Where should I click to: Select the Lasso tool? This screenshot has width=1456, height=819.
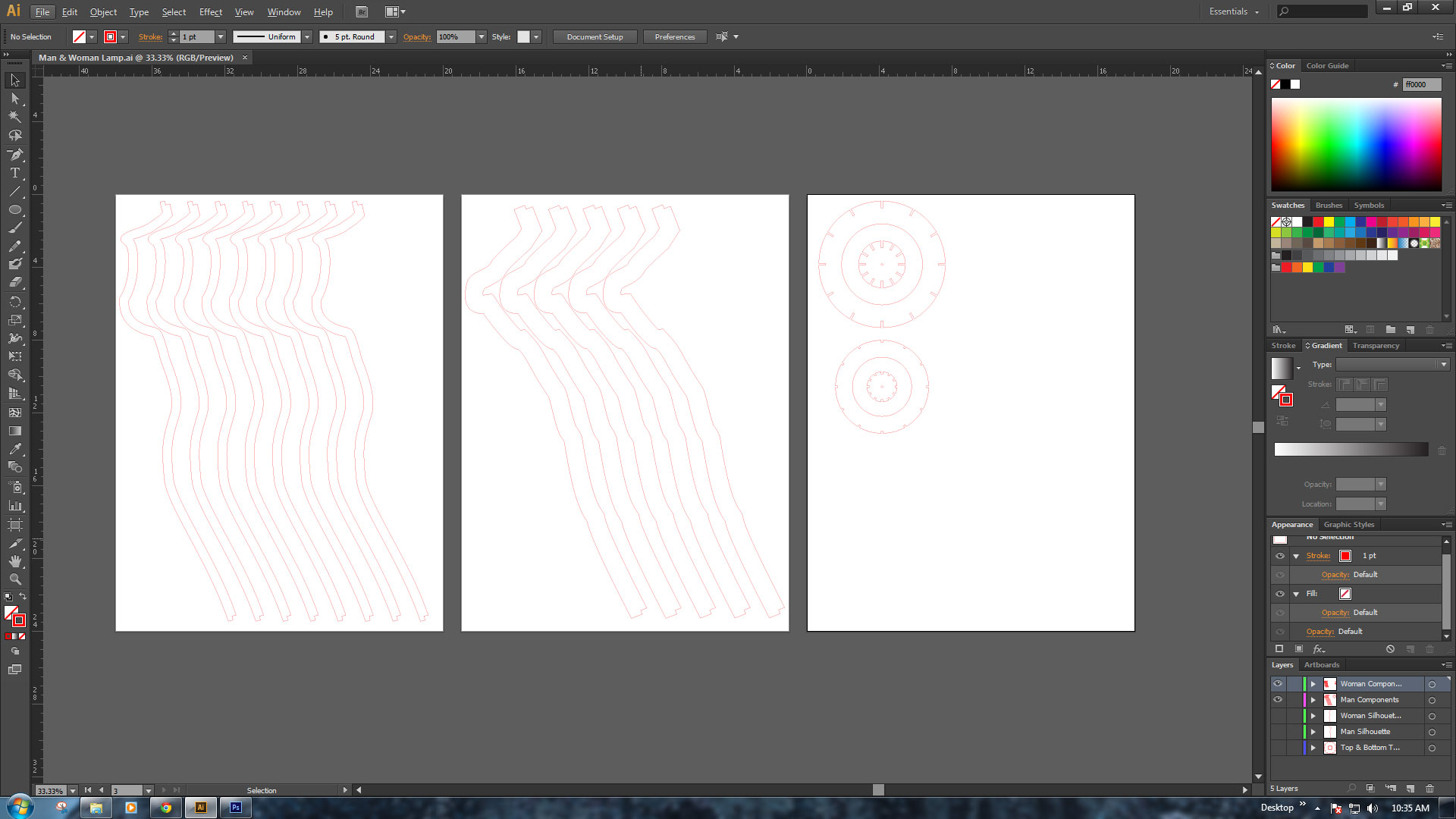[x=15, y=136]
